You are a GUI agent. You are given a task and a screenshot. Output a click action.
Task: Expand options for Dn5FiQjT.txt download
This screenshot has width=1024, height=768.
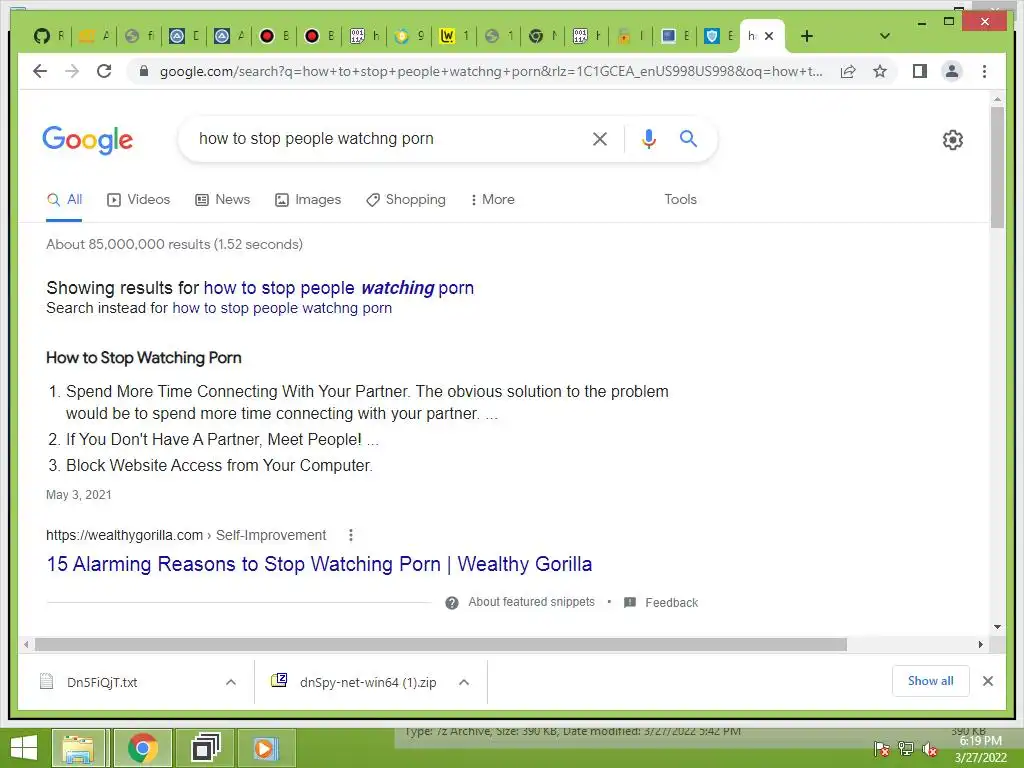pyautogui.click(x=231, y=682)
